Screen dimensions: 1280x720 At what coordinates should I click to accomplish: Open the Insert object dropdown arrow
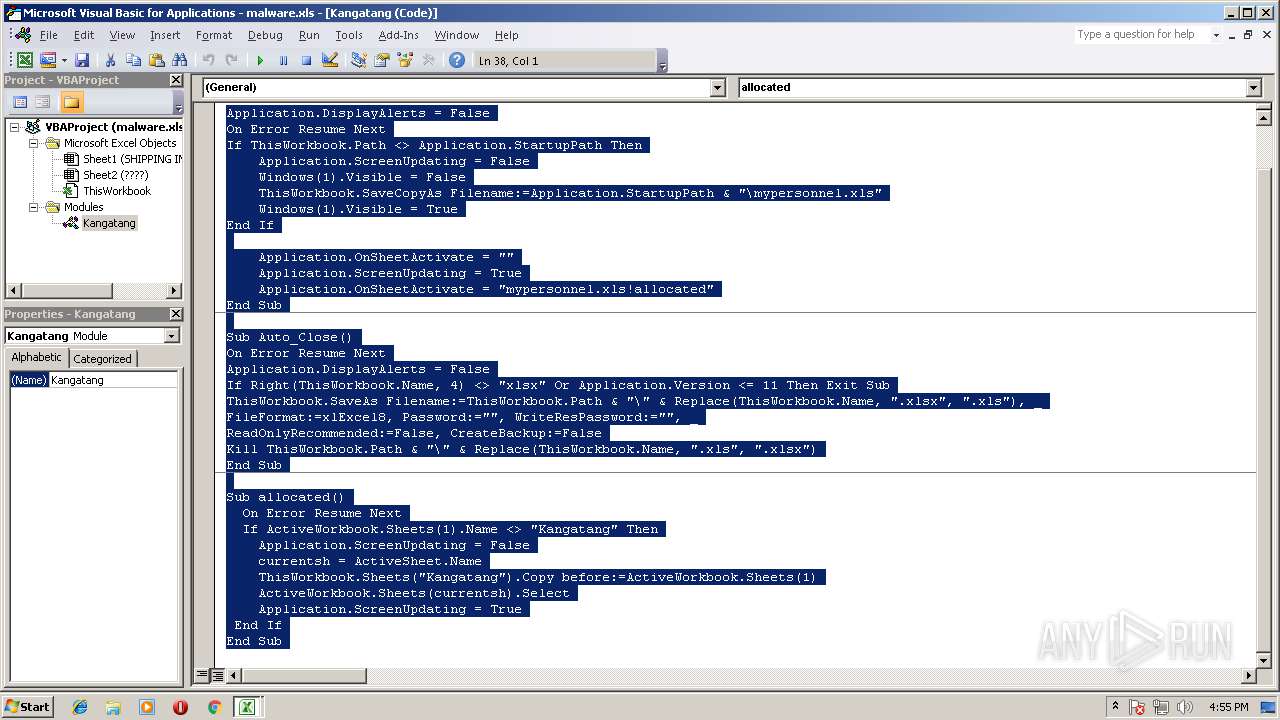pos(64,61)
